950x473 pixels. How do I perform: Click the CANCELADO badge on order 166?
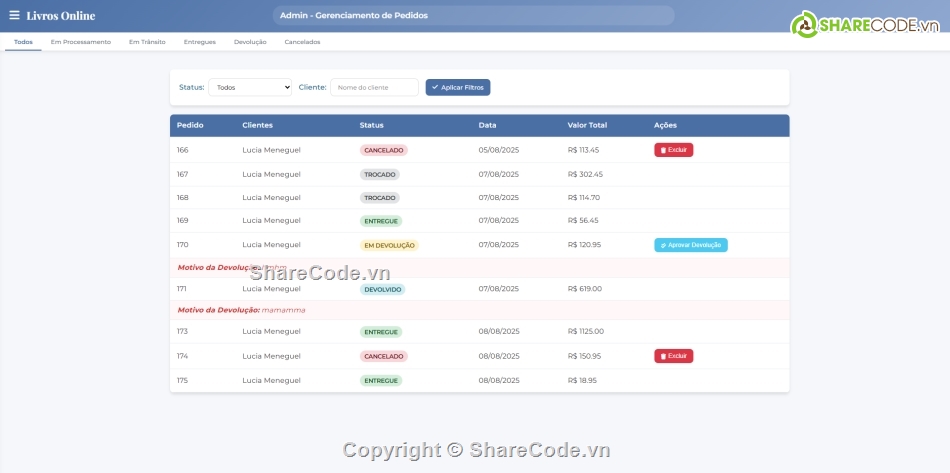[384, 150]
